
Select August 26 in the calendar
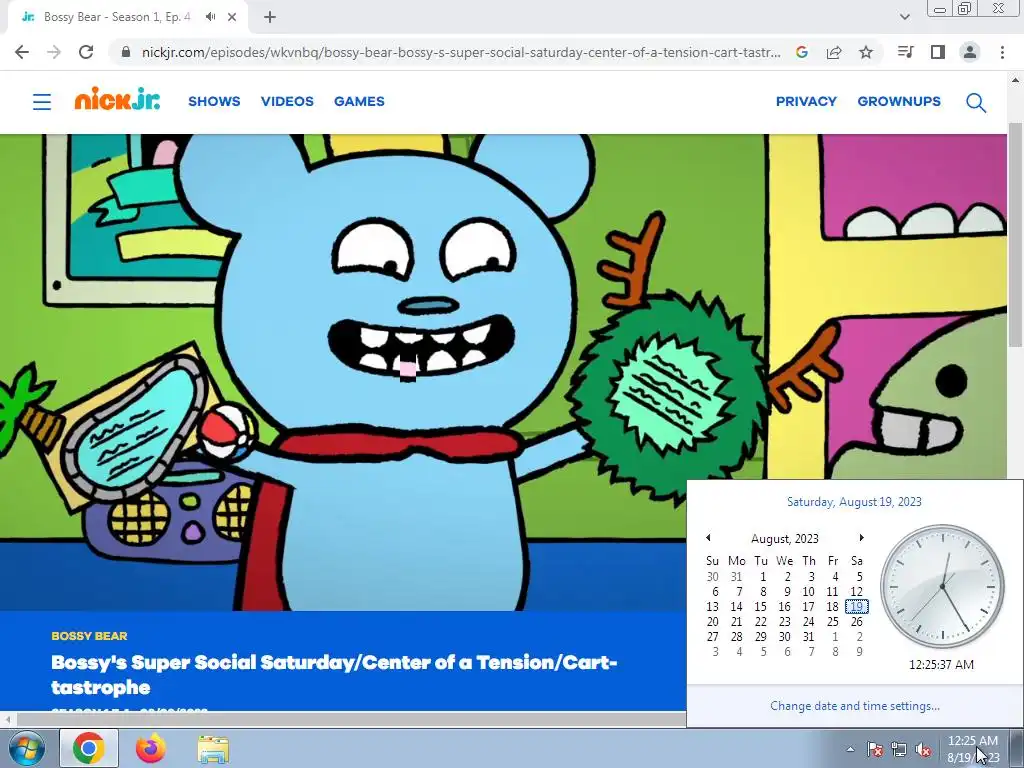[856, 622]
